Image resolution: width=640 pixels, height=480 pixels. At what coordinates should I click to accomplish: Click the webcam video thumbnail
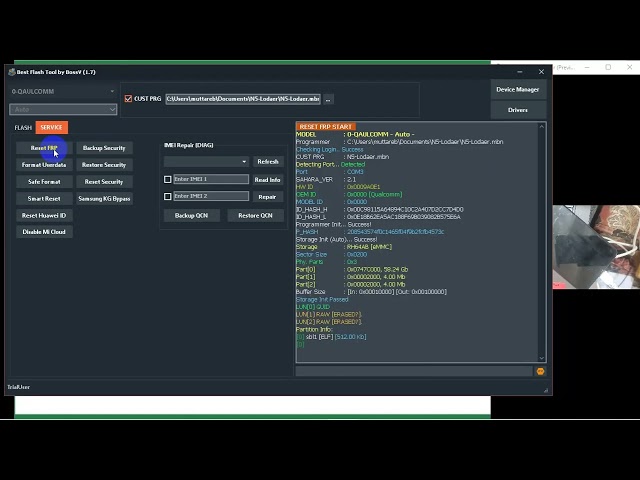pos(596,247)
